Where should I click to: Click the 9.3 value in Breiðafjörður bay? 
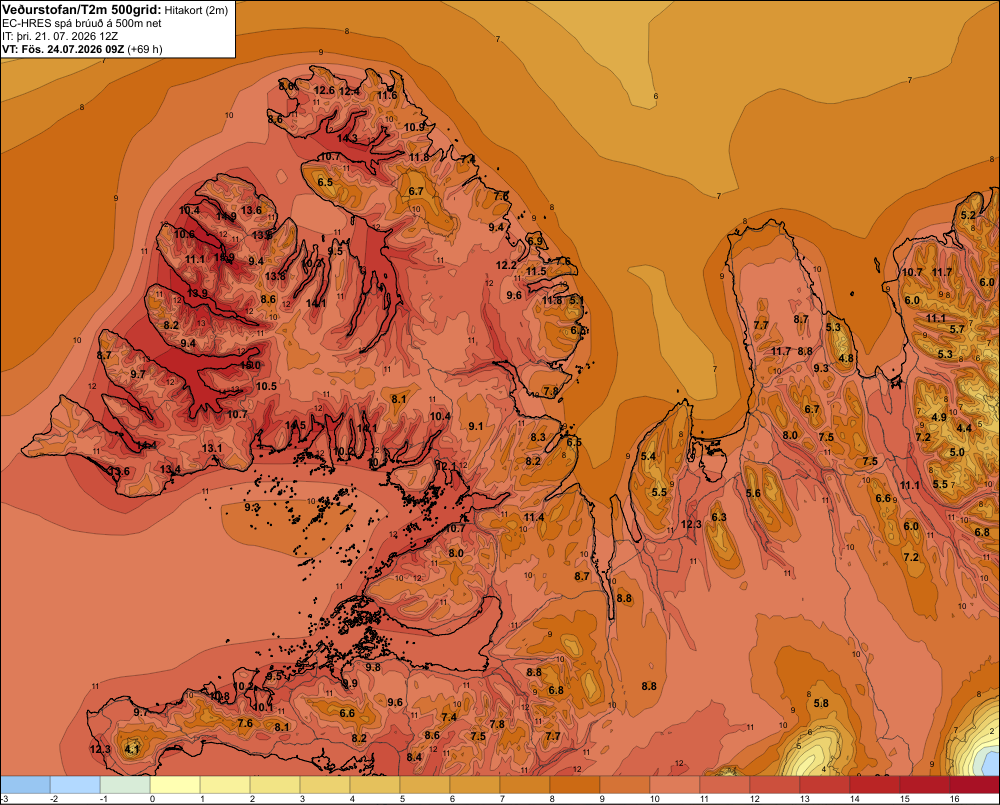252,508
